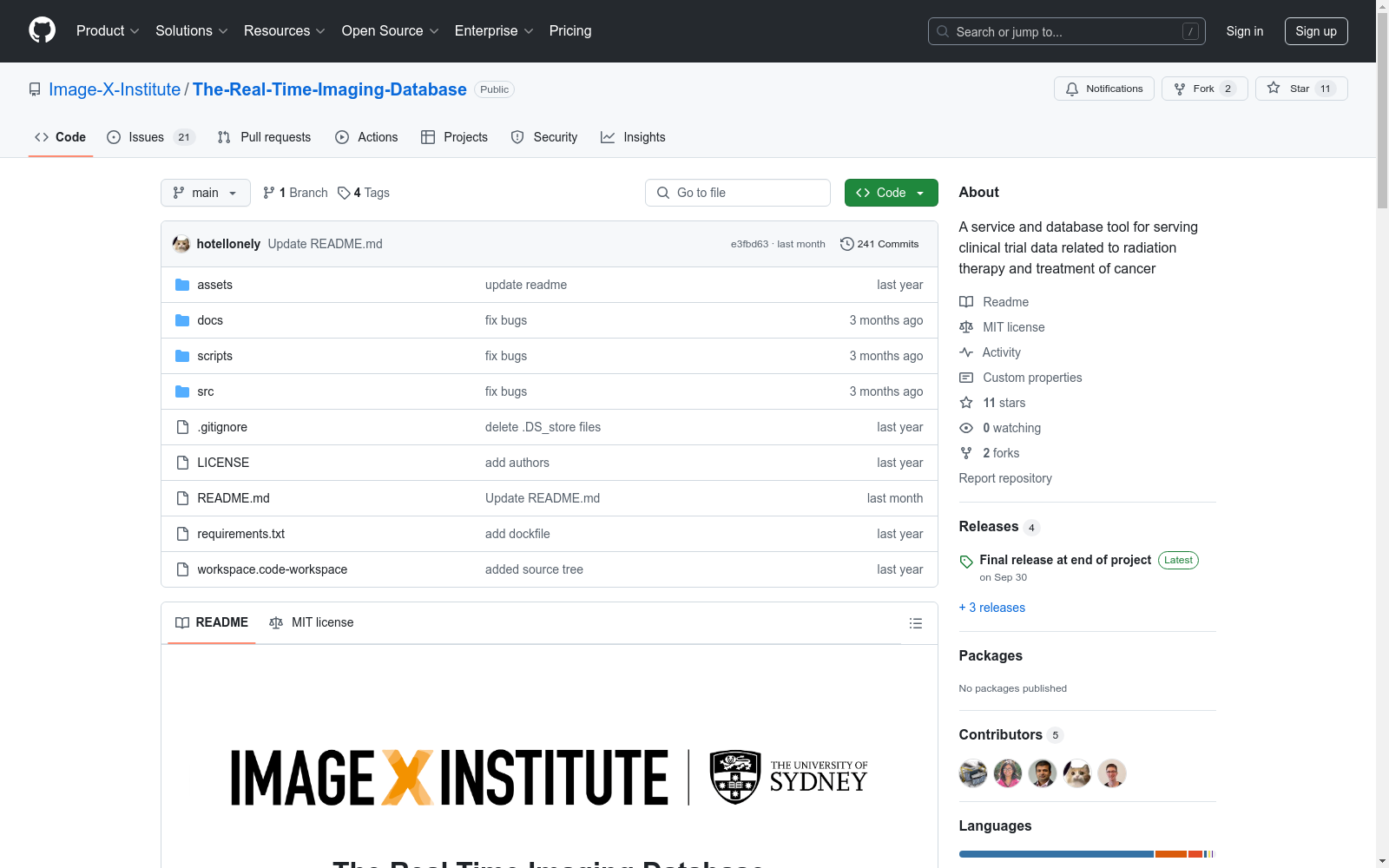Click the Sign in link
The image size is (1389, 868).
1244,31
